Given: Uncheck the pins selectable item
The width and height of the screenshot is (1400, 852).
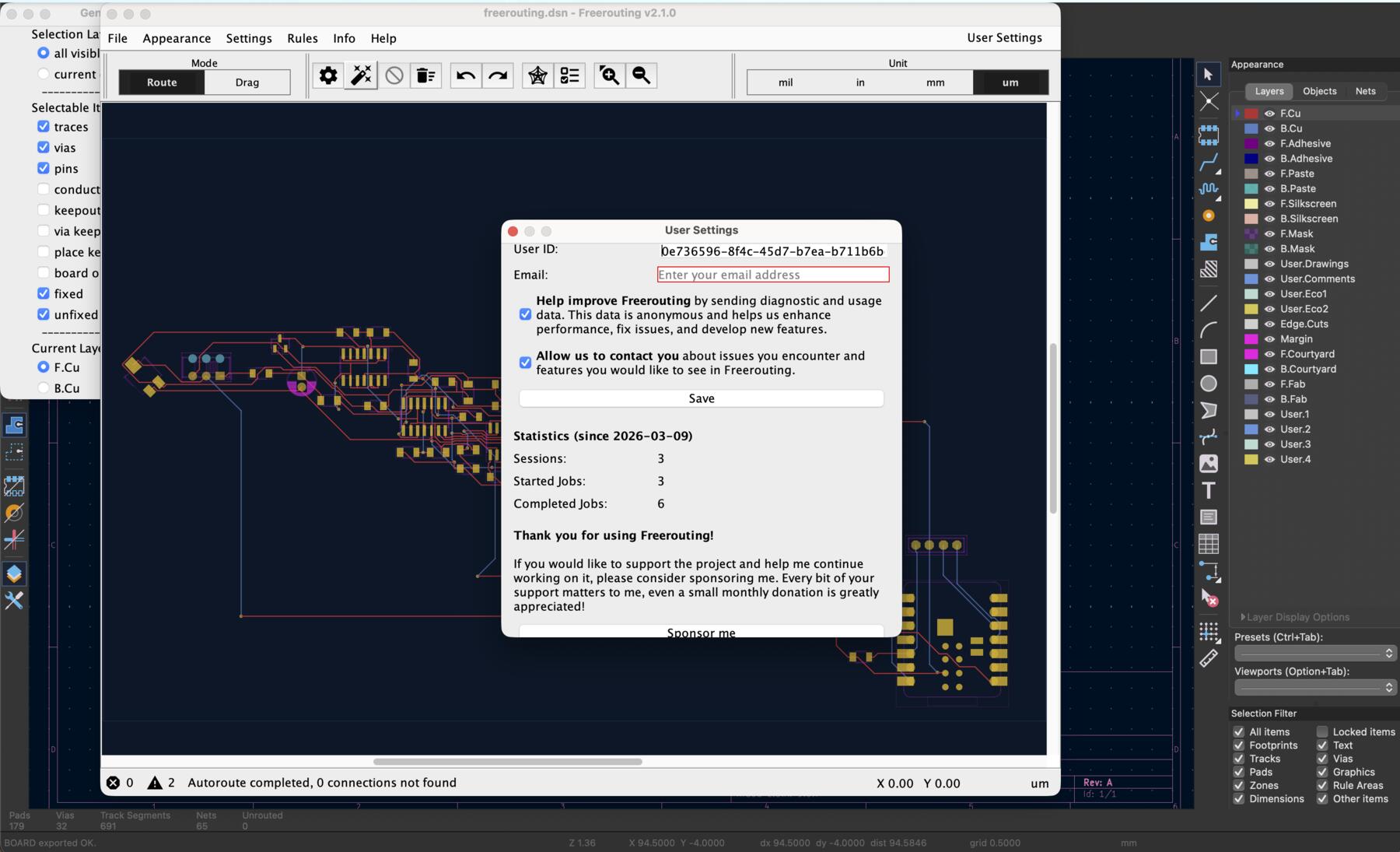Looking at the screenshot, I should coord(44,168).
